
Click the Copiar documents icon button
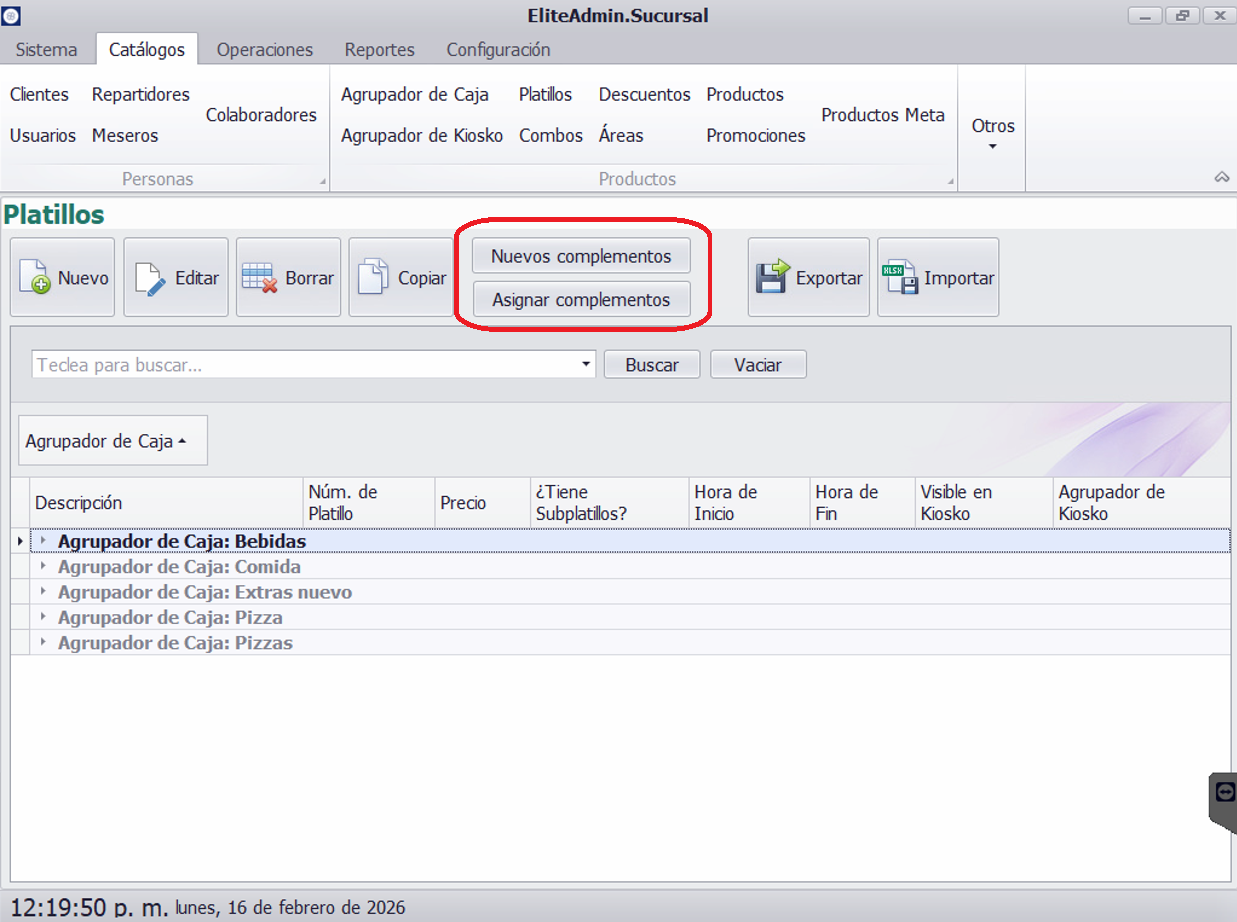401,278
